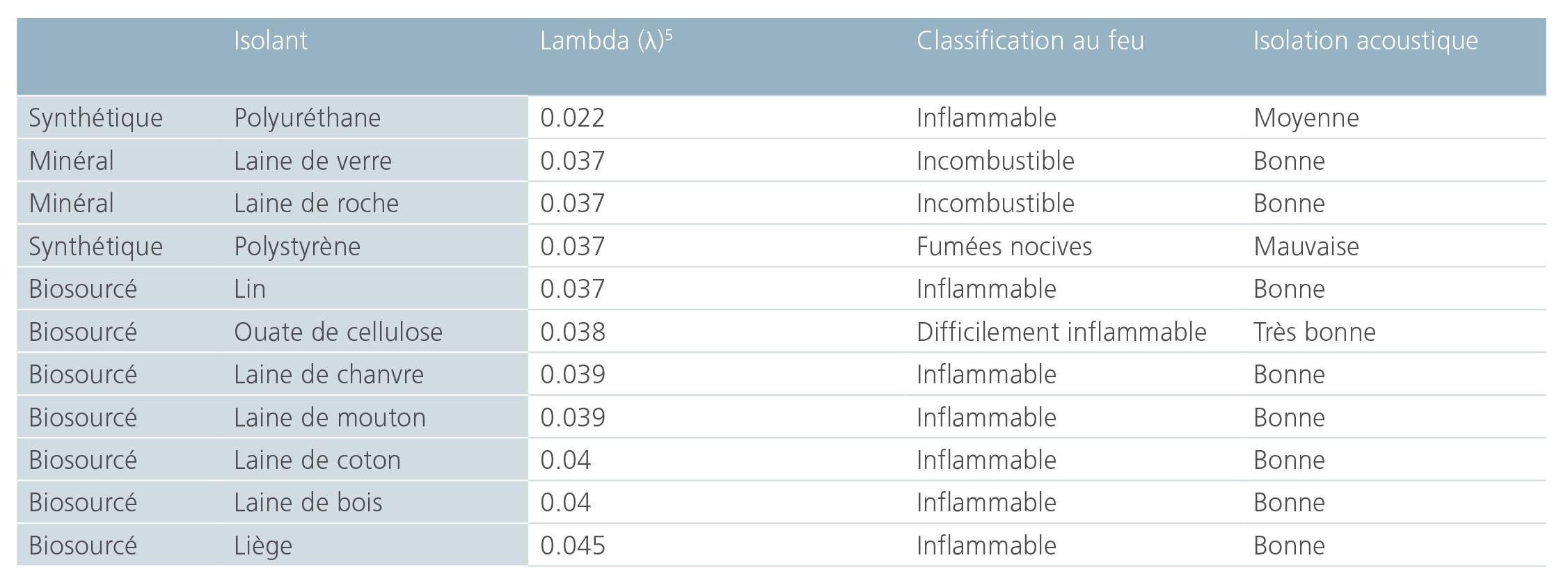Image resolution: width=1568 pixels, height=583 pixels.
Task: Click lambda value 0.022
Action: (572, 118)
